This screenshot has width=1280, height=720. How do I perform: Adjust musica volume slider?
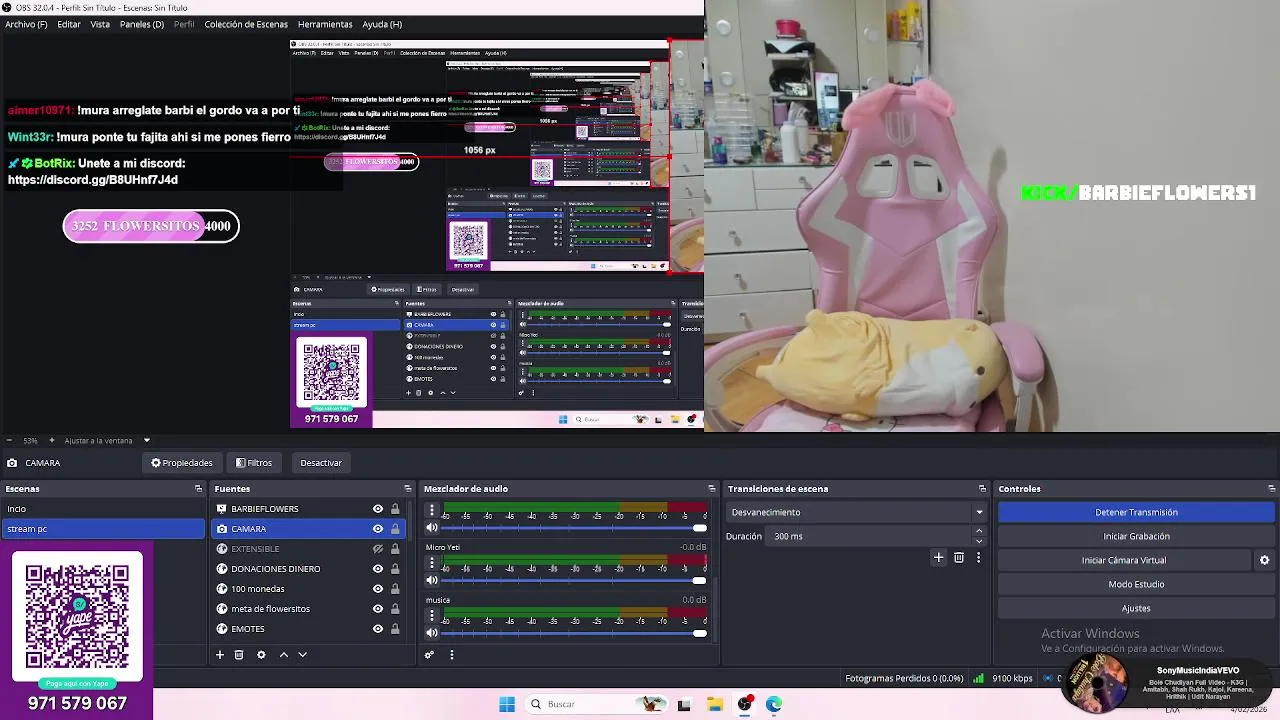pos(574,633)
